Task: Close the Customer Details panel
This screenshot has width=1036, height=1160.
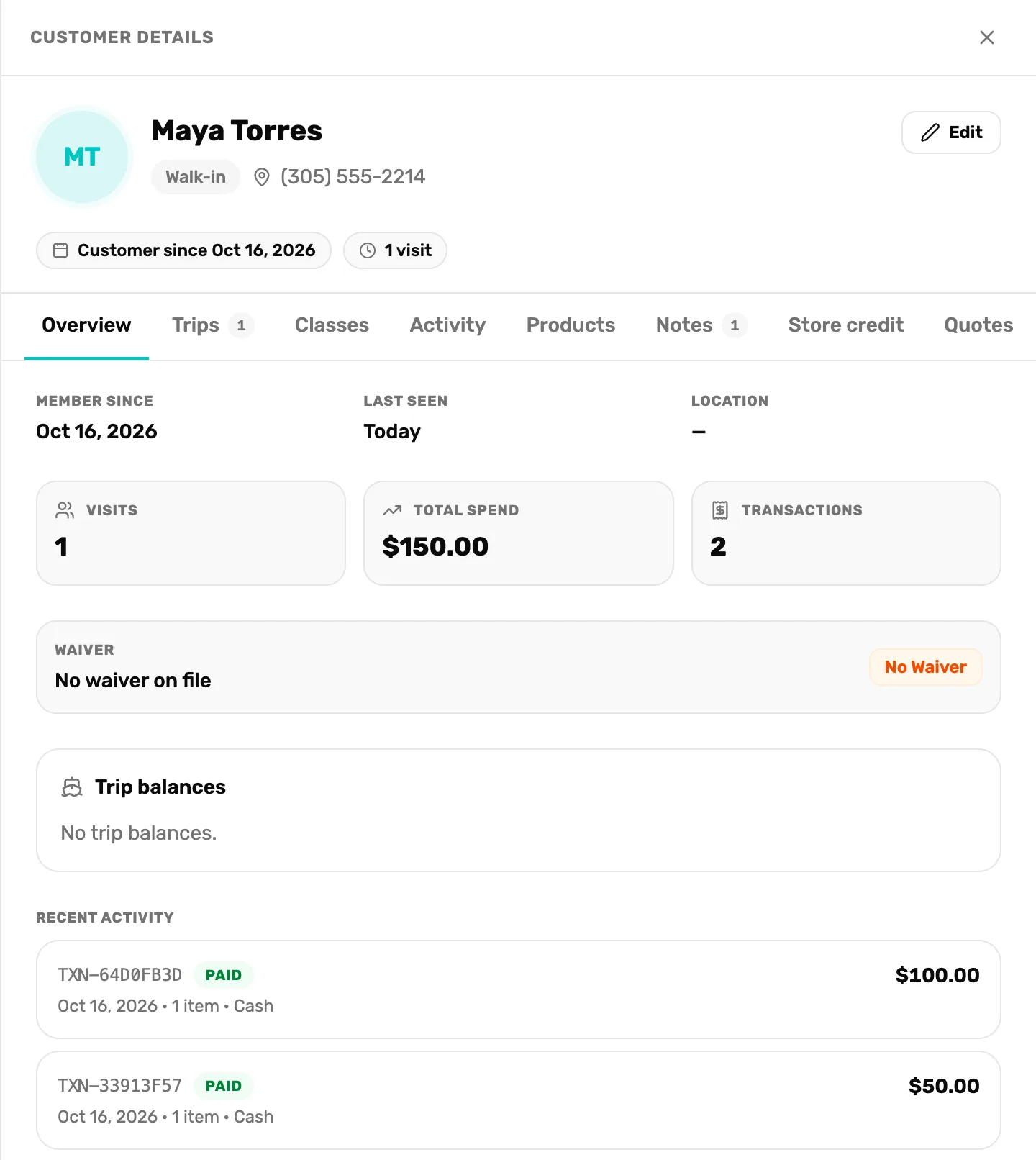Action: 986,37
